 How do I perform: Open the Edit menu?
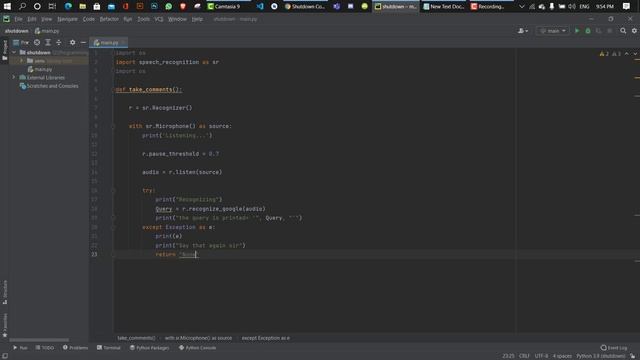pyautogui.click(x=32, y=19)
